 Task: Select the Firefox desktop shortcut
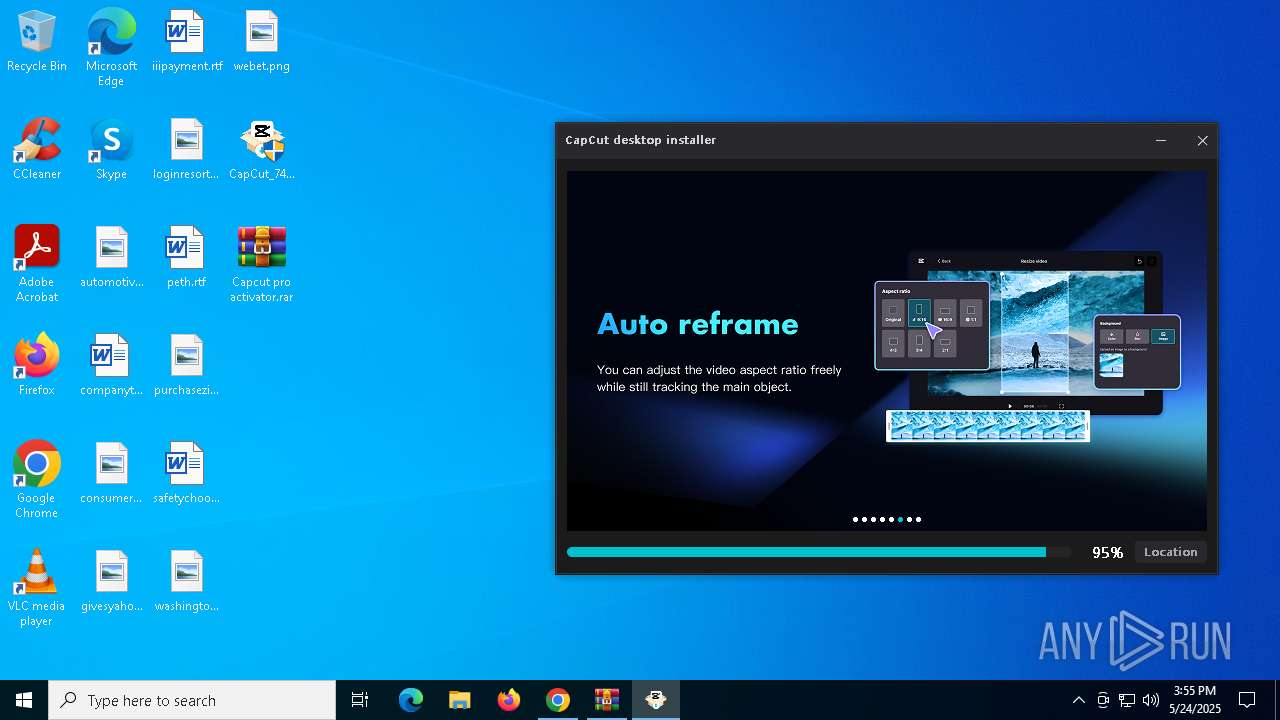click(37, 366)
